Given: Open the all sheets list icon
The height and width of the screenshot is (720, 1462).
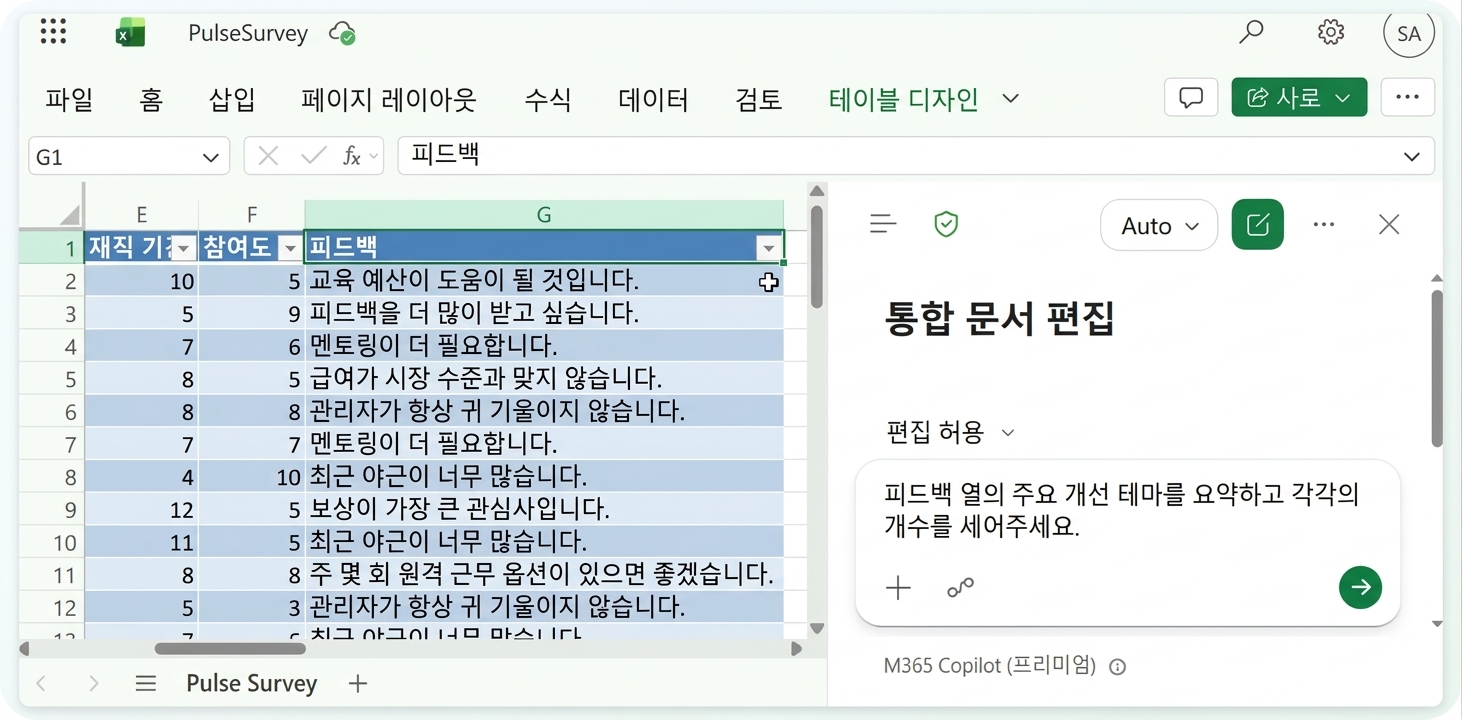Looking at the screenshot, I should pyautogui.click(x=146, y=684).
